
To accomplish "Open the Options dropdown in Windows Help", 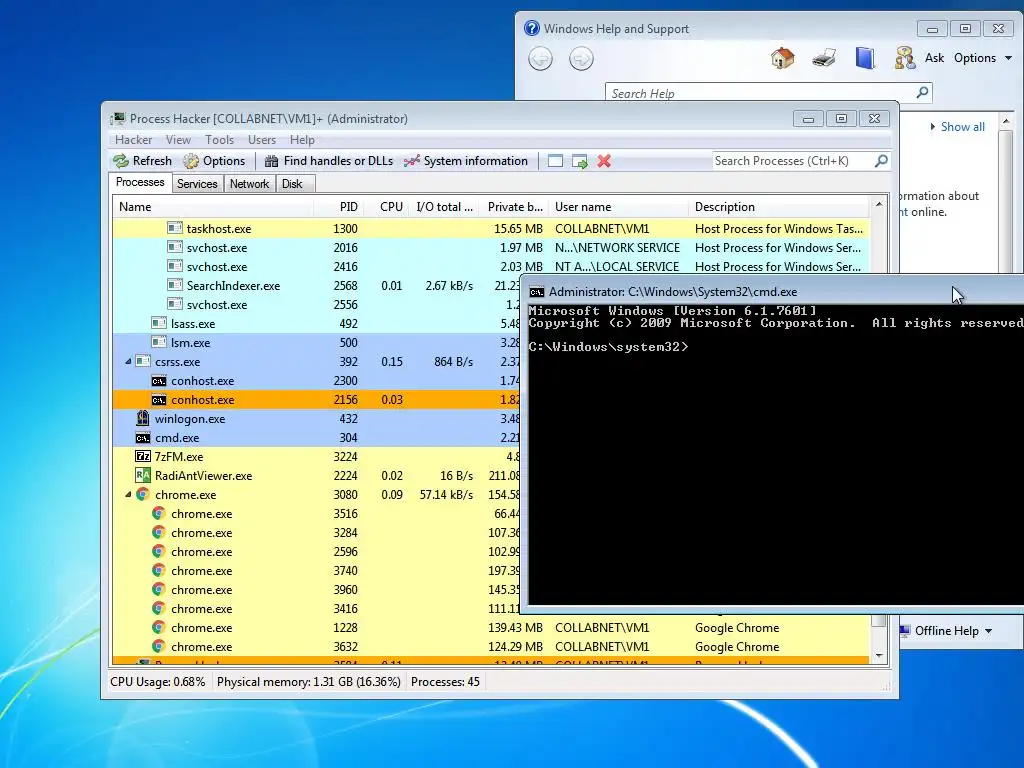I will [983, 58].
